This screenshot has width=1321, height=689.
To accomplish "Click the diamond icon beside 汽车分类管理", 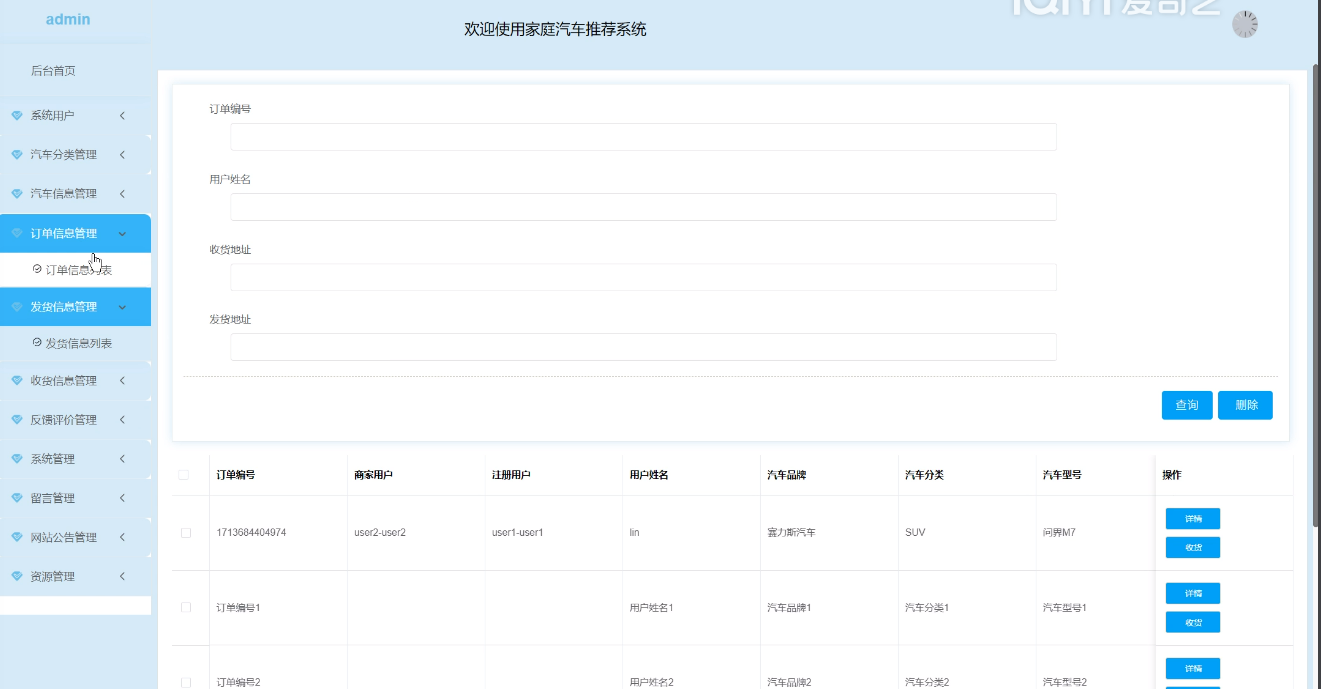I will pos(16,155).
